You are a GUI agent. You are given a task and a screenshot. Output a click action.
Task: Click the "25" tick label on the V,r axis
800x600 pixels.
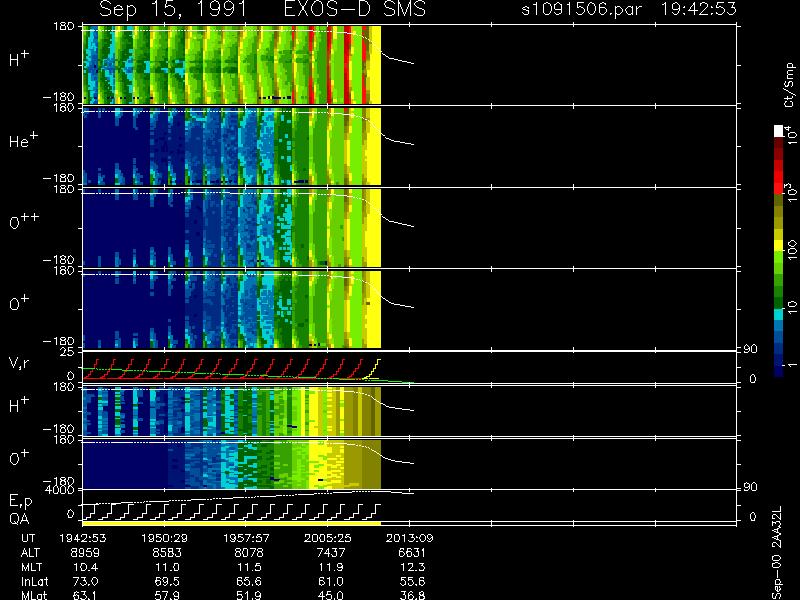(x=66, y=352)
